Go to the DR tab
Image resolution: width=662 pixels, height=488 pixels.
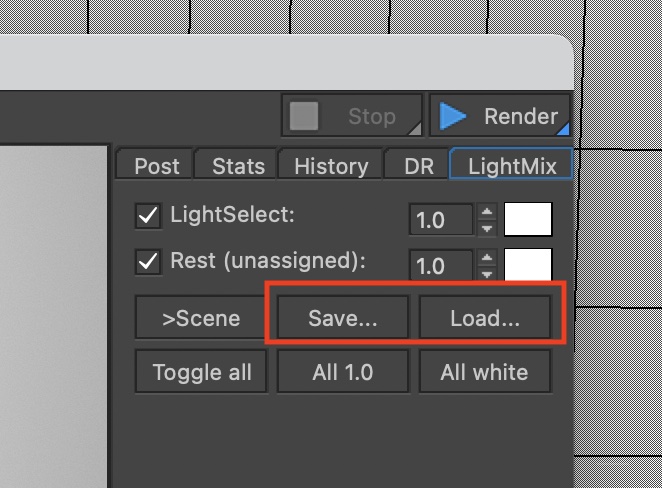coord(419,166)
